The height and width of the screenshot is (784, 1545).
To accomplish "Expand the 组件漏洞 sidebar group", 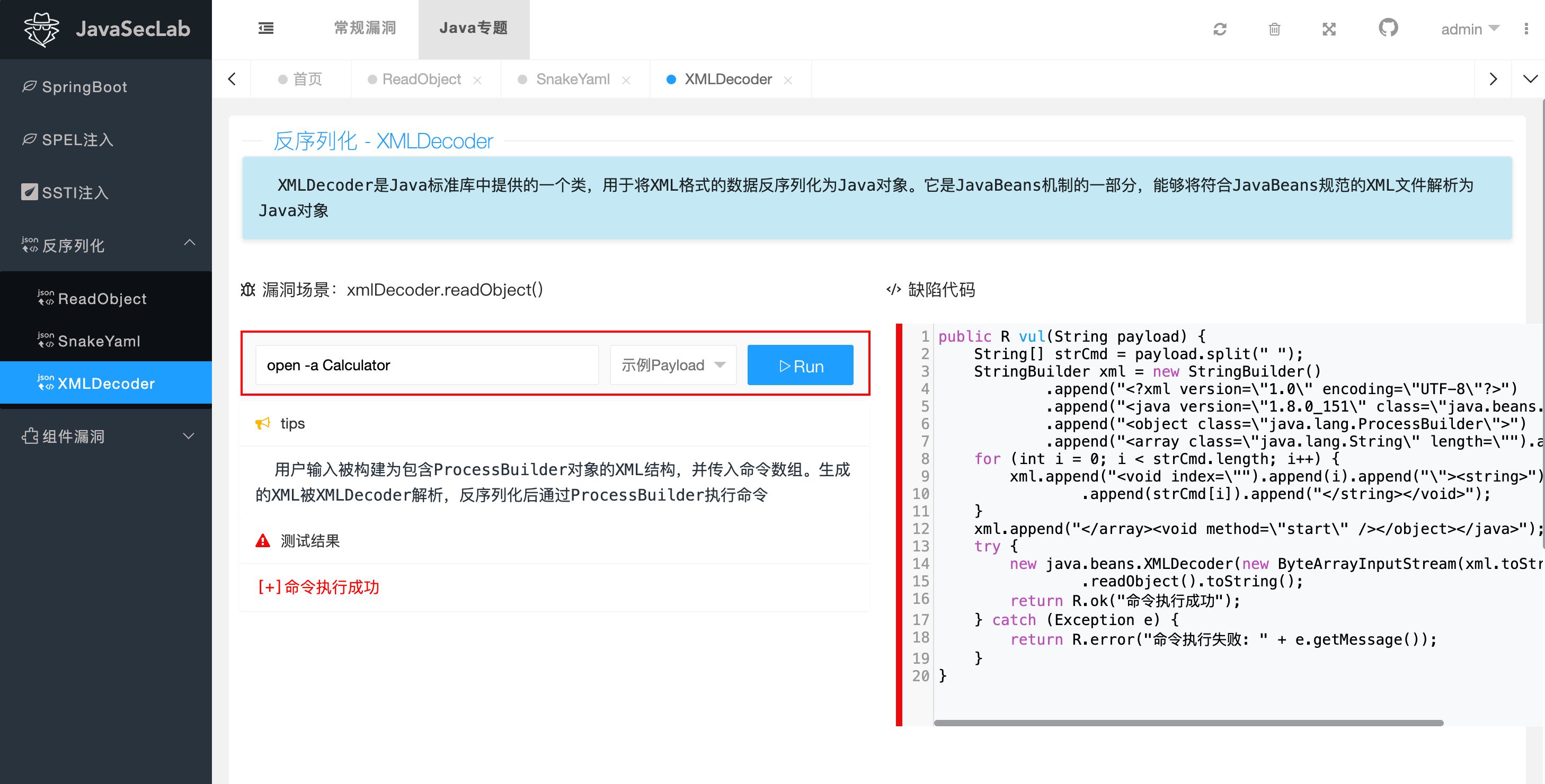I will point(189,436).
